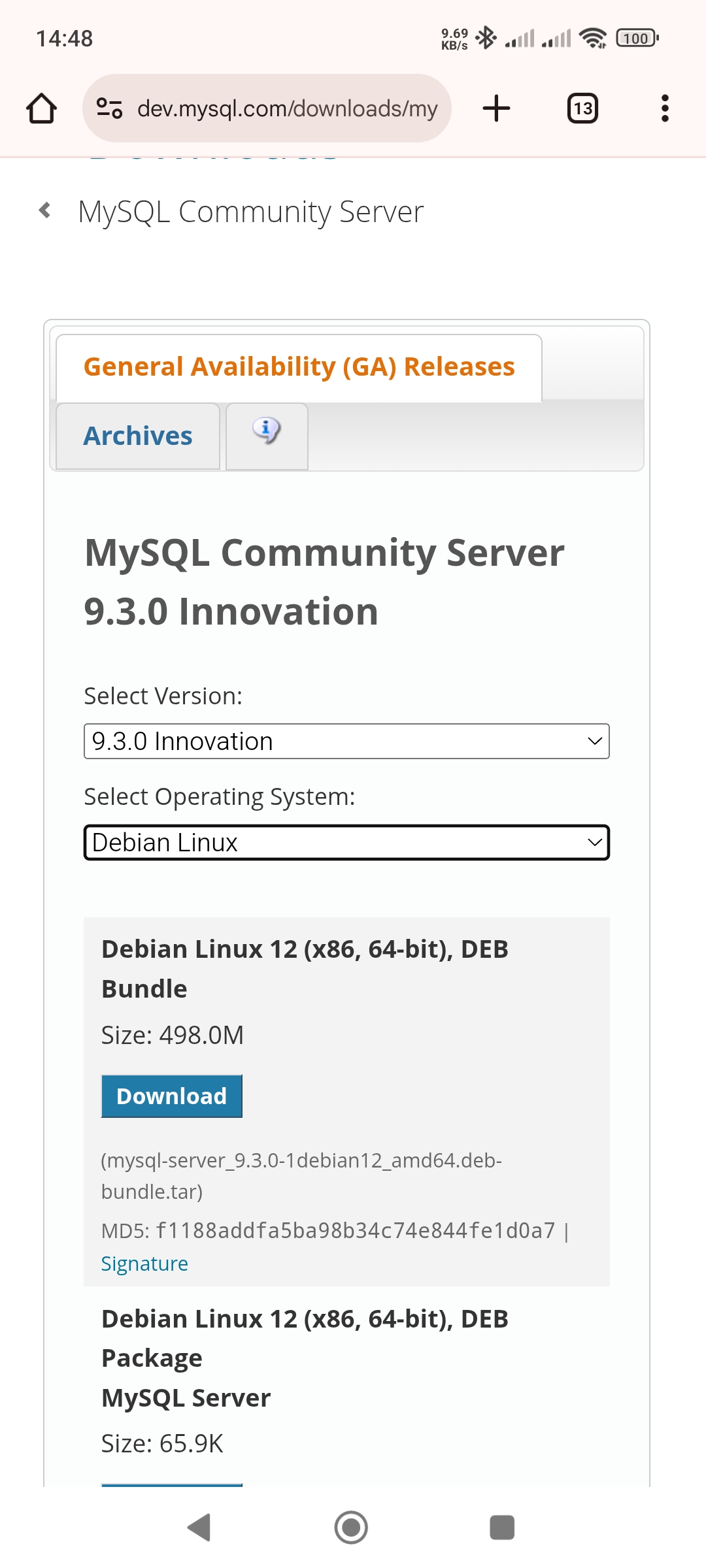Select the General Availability (GA) Releases tab
Screen dimensions: 706x1568
(299, 368)
